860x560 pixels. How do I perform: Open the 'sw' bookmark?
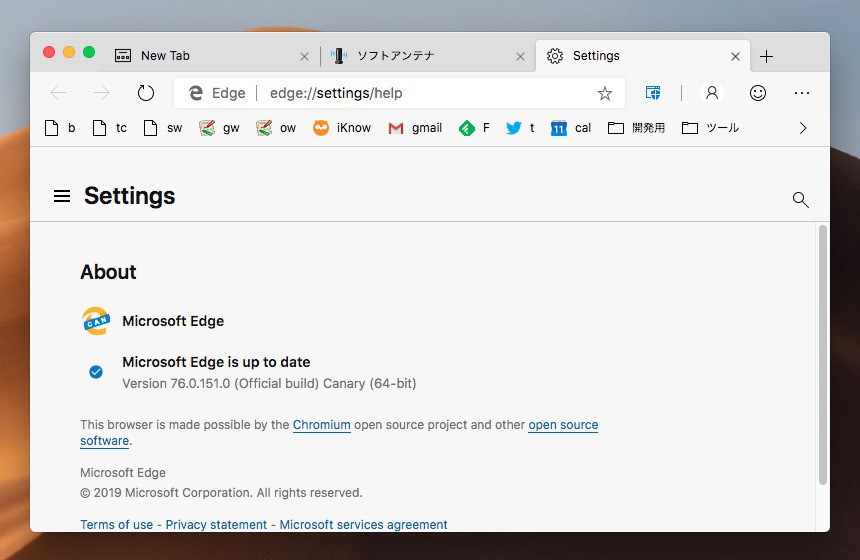point(162,128)
